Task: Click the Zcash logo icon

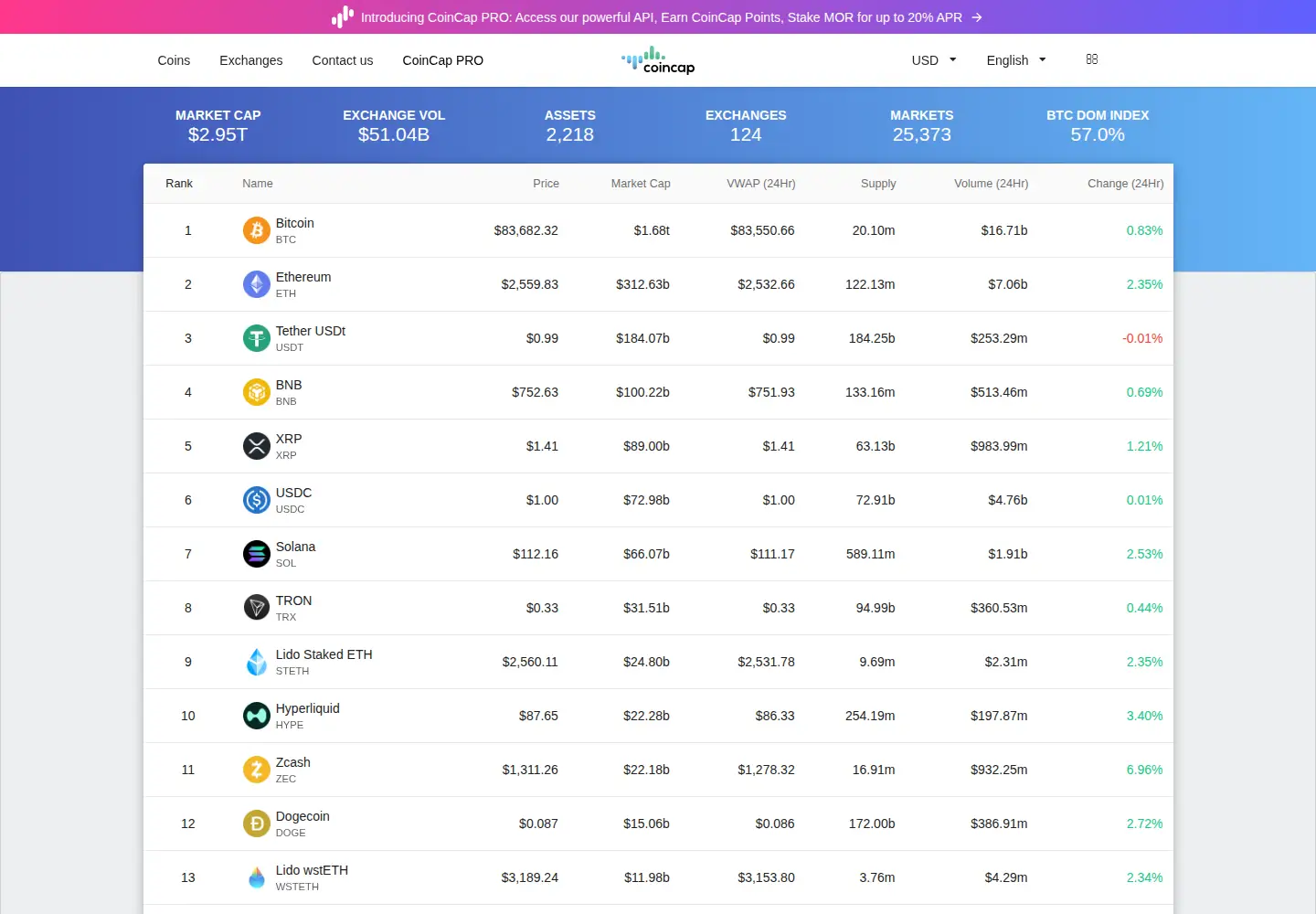Action: pyautogui.click(x=257, y=770)
